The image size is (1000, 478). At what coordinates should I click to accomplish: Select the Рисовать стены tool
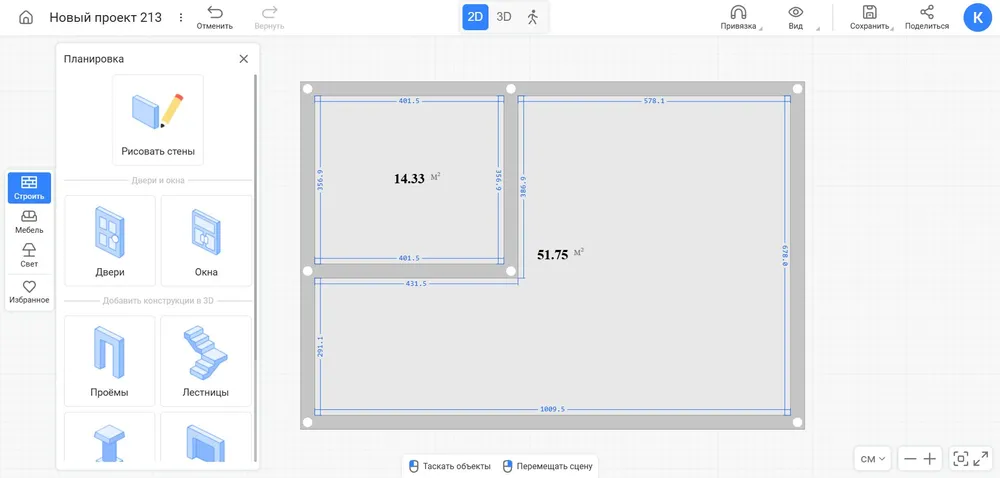(158, 121)
